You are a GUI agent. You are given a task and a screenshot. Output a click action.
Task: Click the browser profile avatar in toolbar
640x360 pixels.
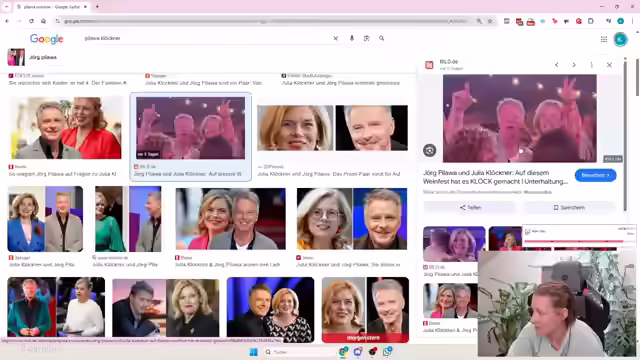click(x=620, y=21)
